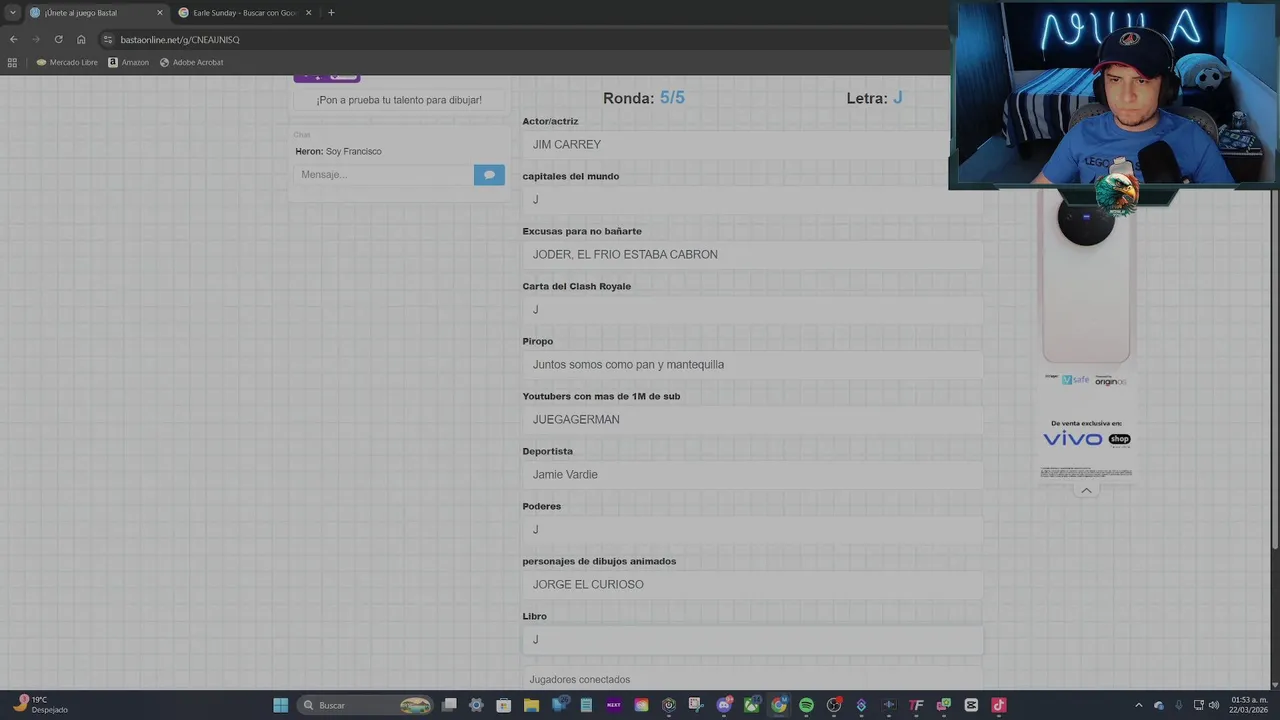Open the Amazon bookmark
This screenshot has width=1280, height=720.
point(128,62)
